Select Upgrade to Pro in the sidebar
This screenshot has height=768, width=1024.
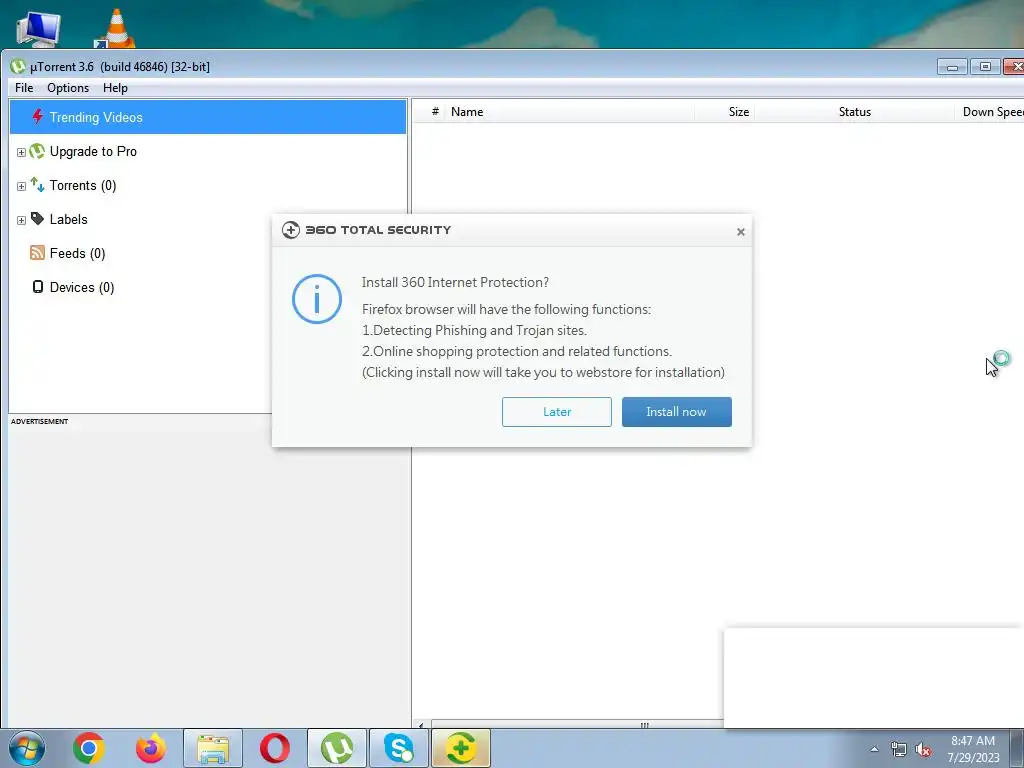(208, 152)
